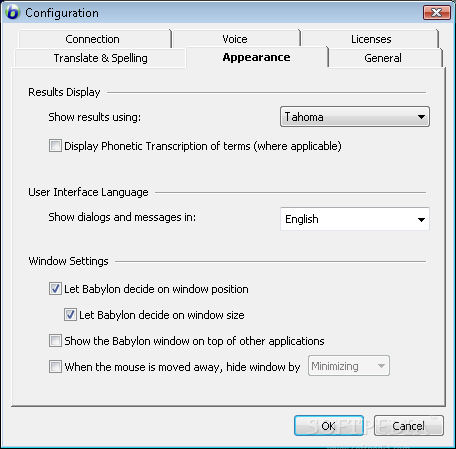Click the Cancel button
Screen dimensions: 456x449
[409, 426]
